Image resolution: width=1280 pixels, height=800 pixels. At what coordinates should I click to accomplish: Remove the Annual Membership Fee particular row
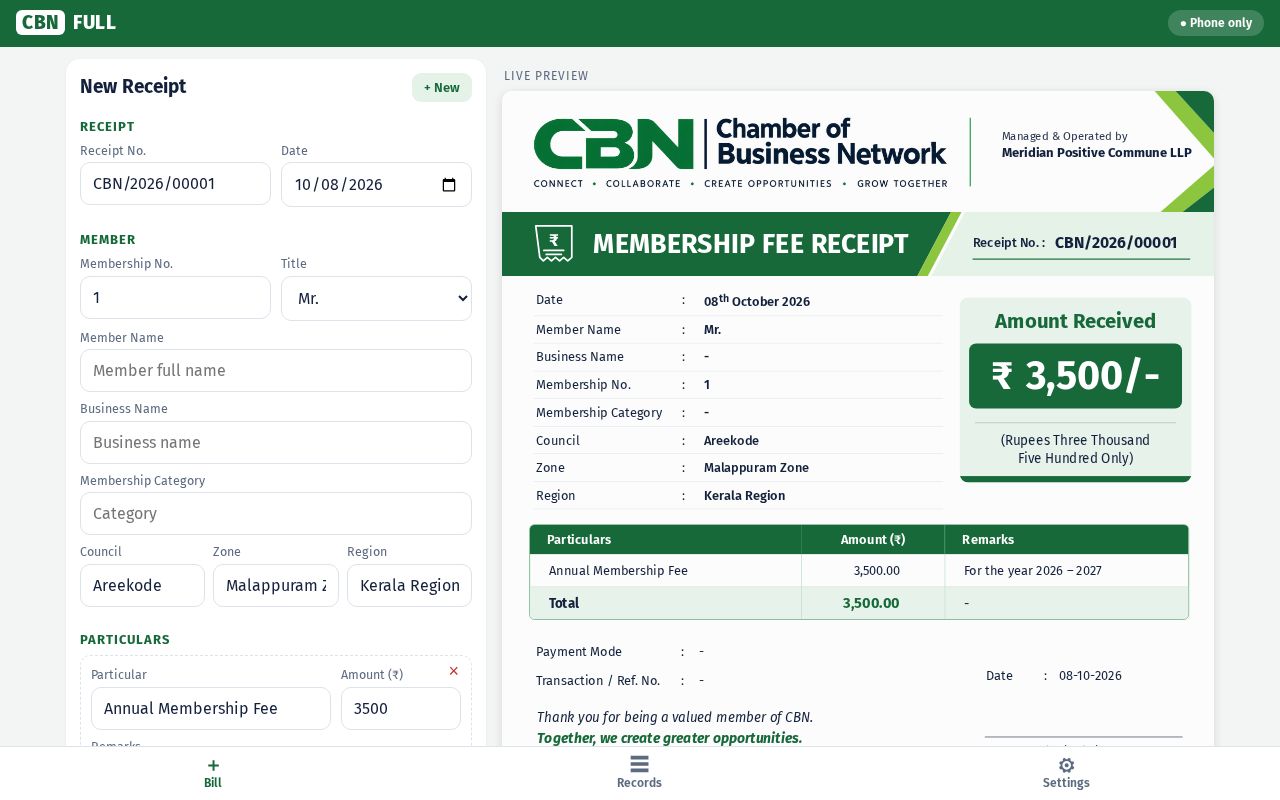click(x=453, y=671)
